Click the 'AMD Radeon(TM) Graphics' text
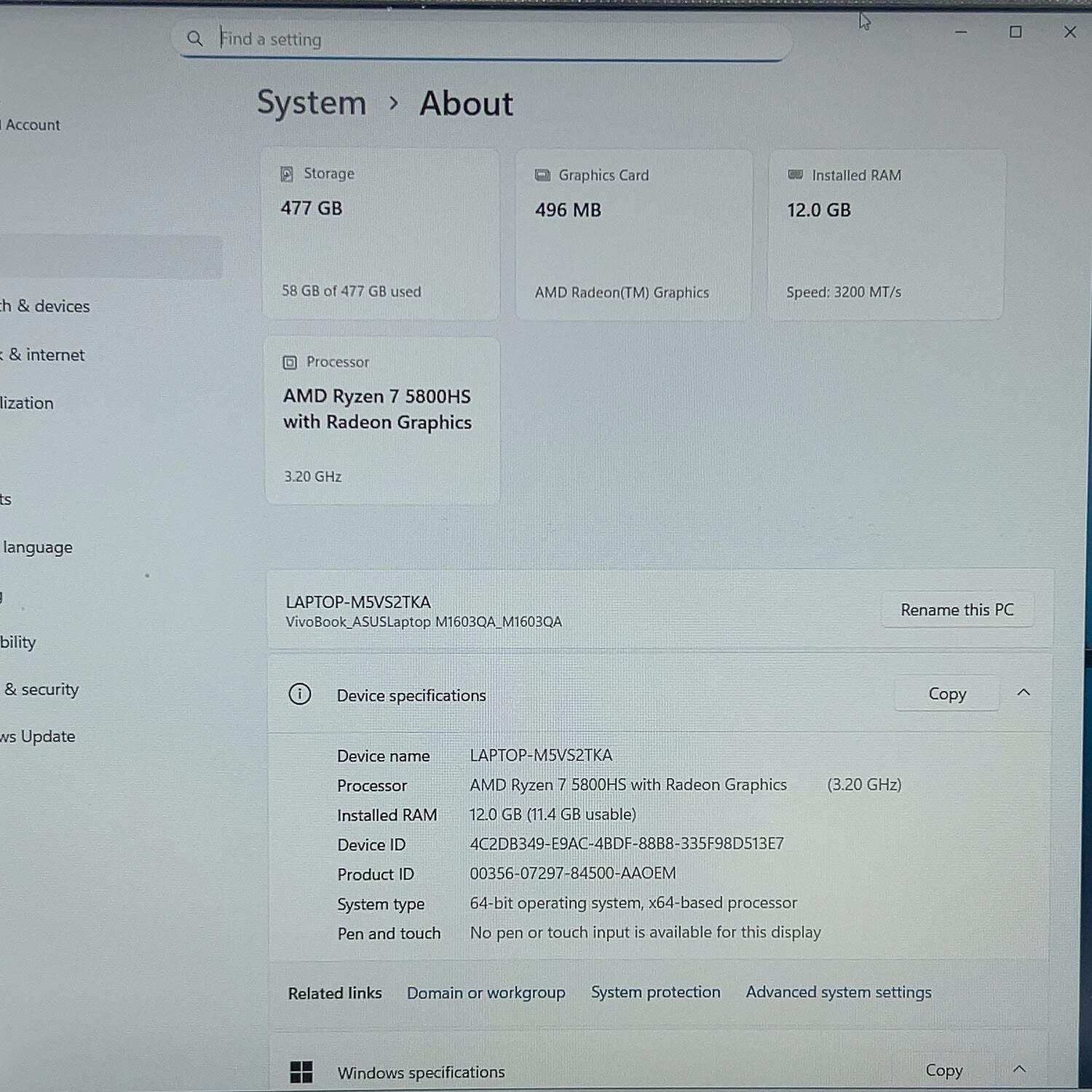The image size is (1092, 1092). [x=622, y=293]
